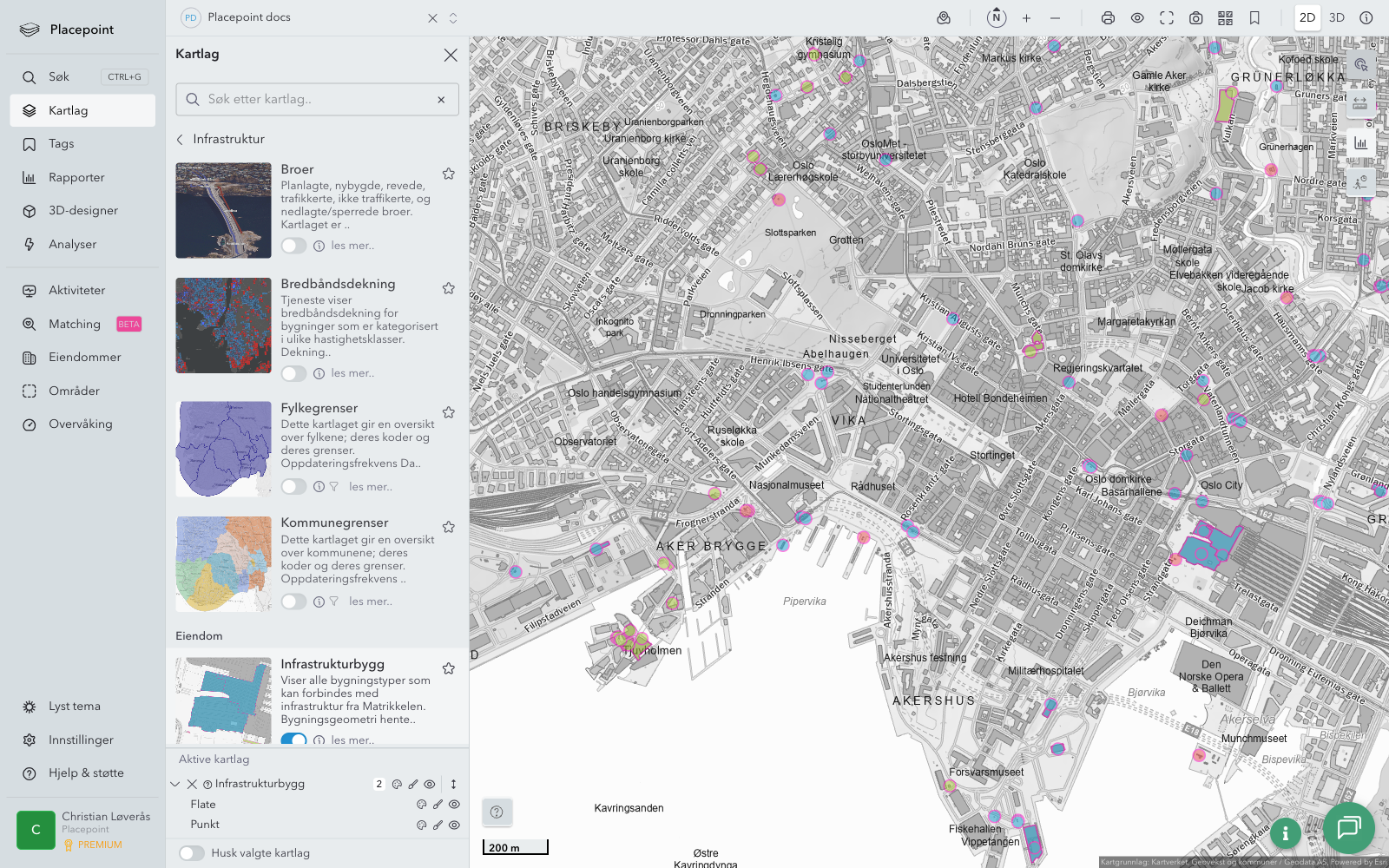The height and width of the screenshot is (868, 1389).
Task: Collapse the Infrastrukturbygg active layer group
Action: point(175,784)
